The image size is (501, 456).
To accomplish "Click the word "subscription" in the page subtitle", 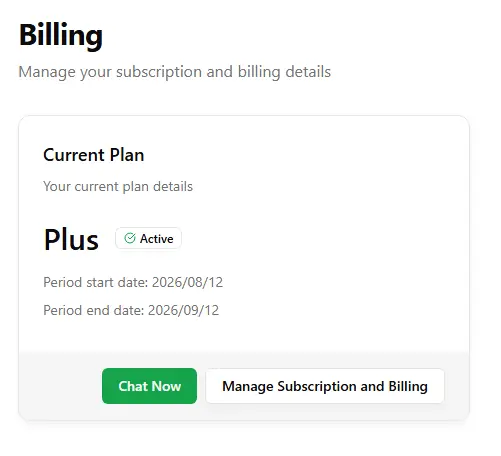I will (x=159, y=72).
